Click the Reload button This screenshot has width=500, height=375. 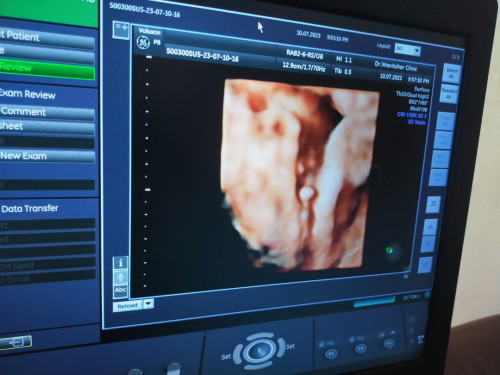point(128,306)
